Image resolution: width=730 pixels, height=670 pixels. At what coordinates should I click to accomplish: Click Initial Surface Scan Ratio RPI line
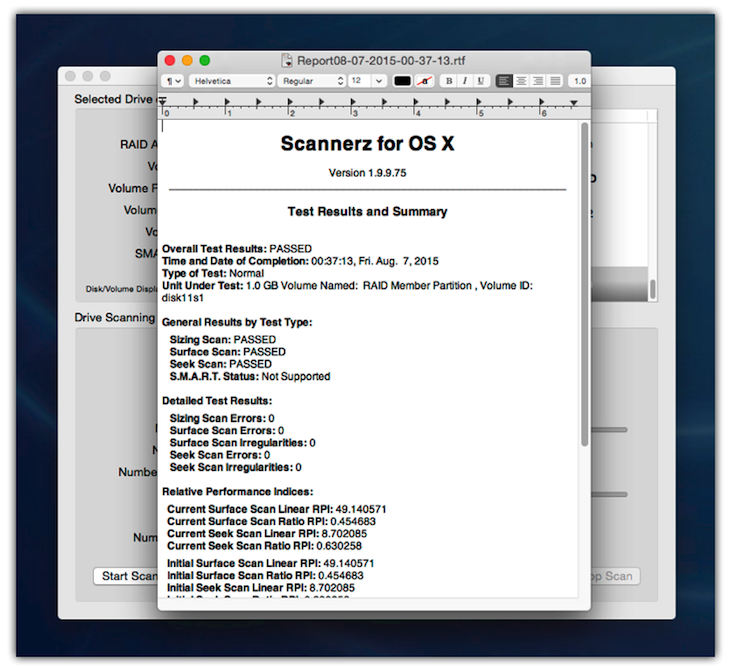[x=265, y=575]
